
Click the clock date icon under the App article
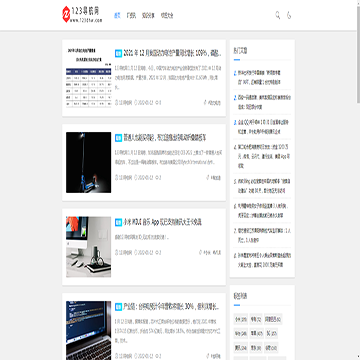pos(136,253)
